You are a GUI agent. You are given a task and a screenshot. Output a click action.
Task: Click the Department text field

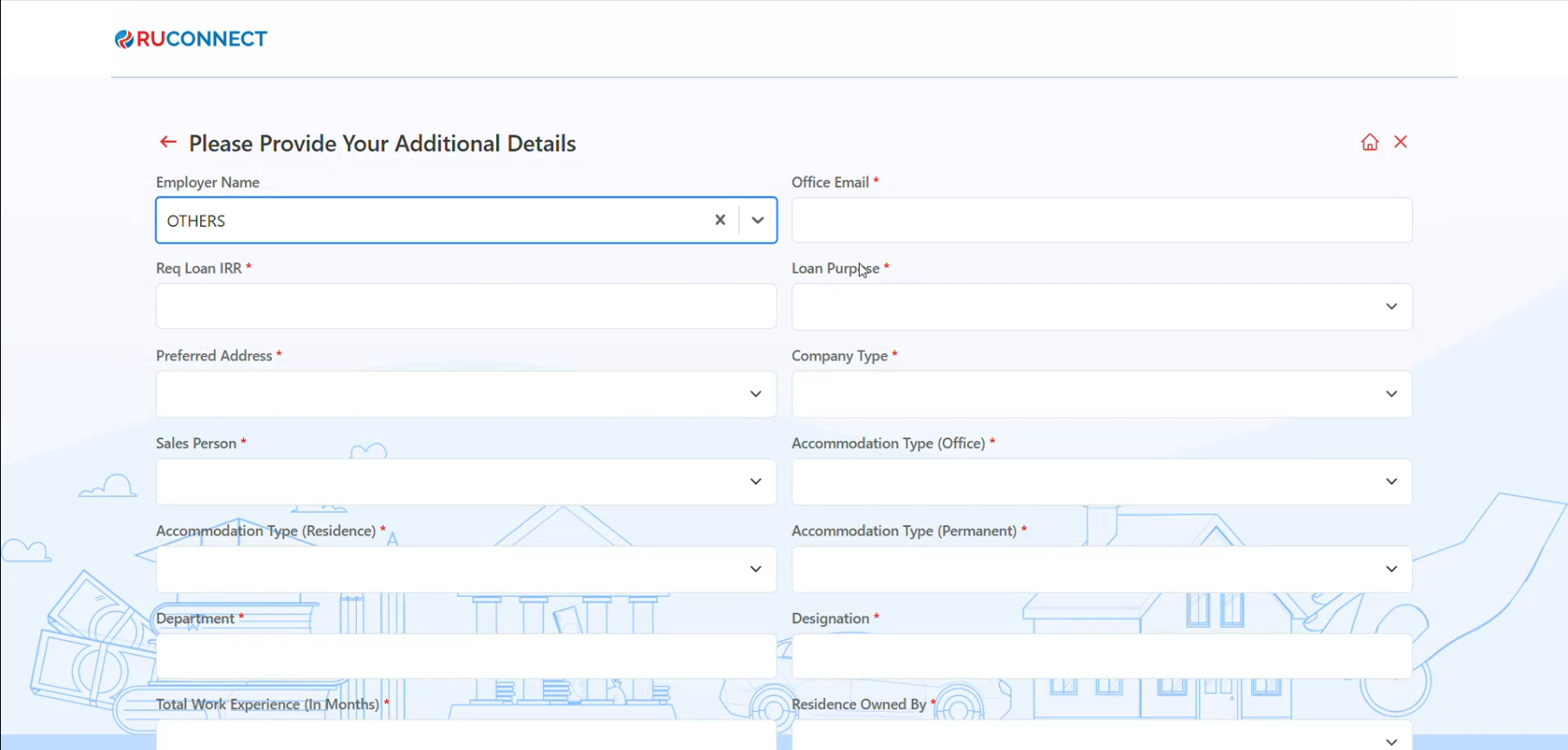pyautogui.click(x=466, y=656)
